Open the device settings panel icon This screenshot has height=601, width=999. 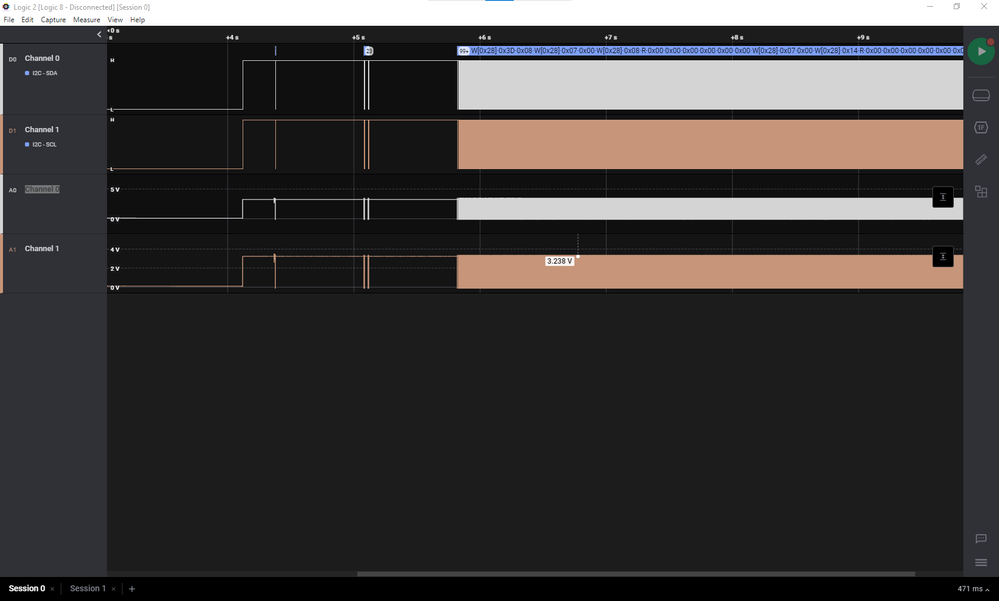tap(981, 96)
